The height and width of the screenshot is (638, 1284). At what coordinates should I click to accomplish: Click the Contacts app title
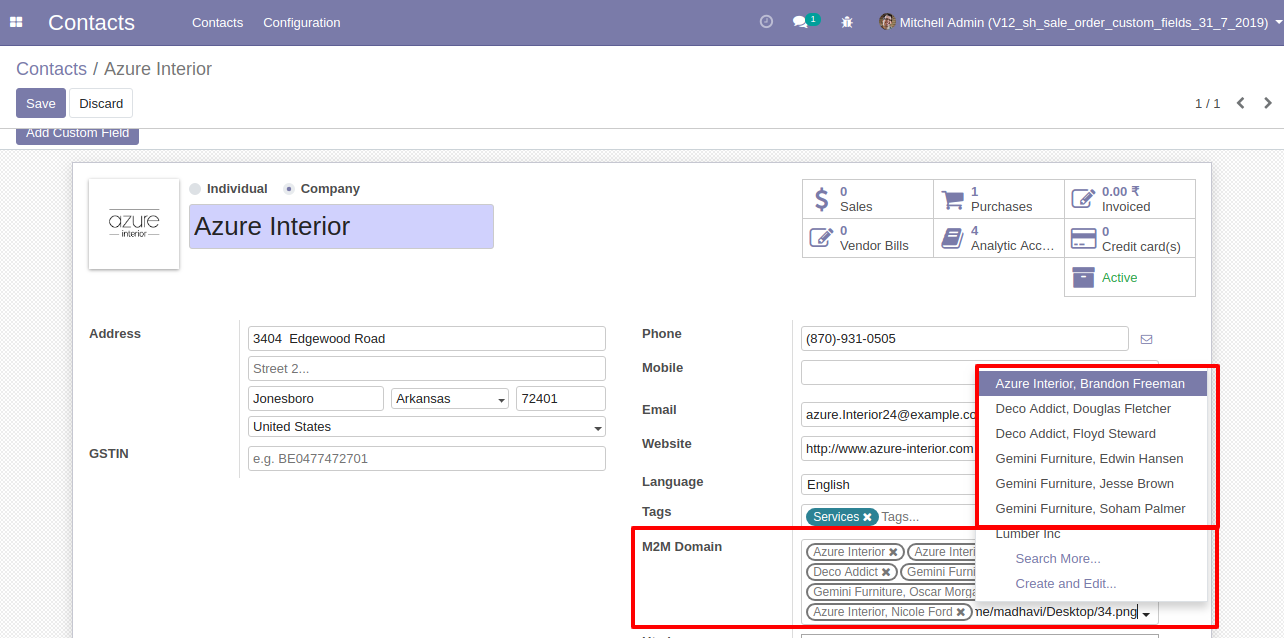[x=91, y=22]
